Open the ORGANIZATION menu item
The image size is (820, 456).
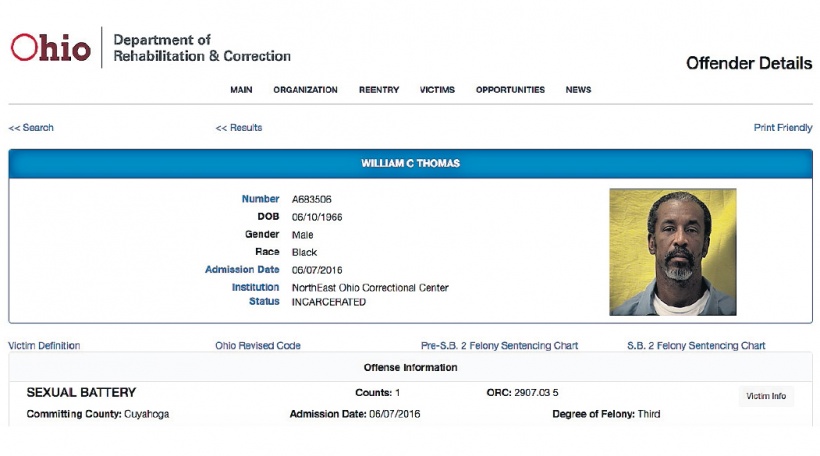[x=305, y=90]
